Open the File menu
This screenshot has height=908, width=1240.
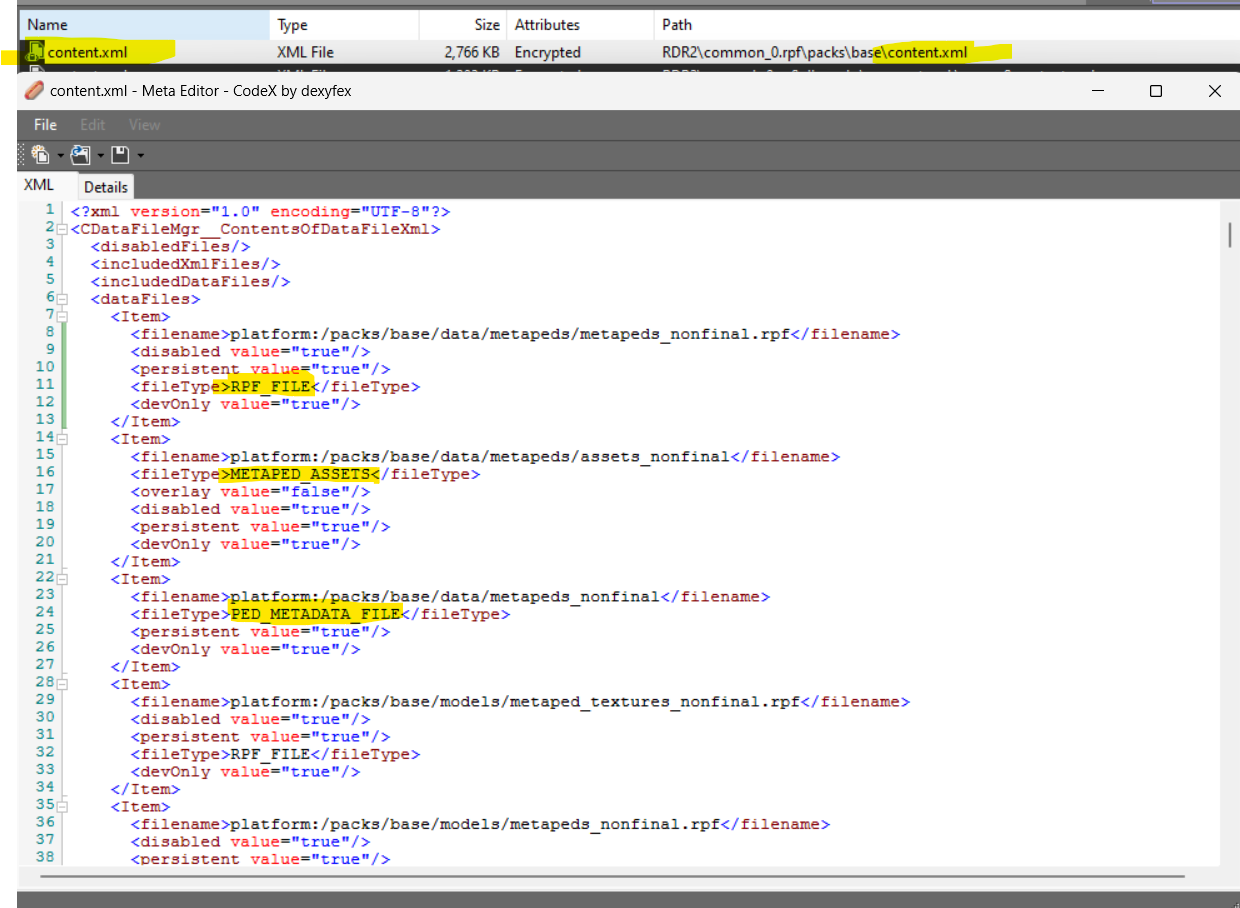tap(45, 124)
